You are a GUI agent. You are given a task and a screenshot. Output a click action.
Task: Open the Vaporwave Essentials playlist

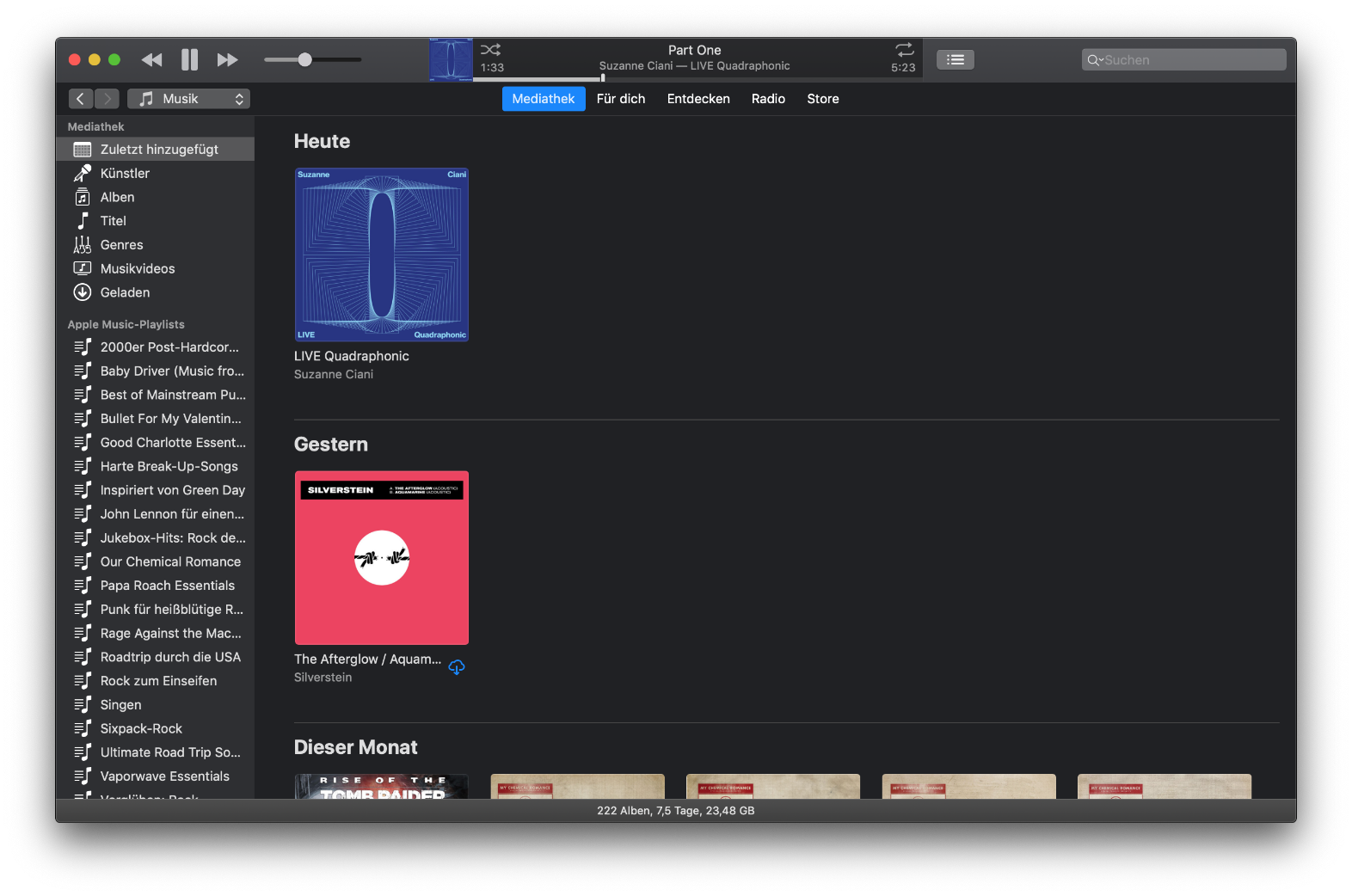(164, 776)
